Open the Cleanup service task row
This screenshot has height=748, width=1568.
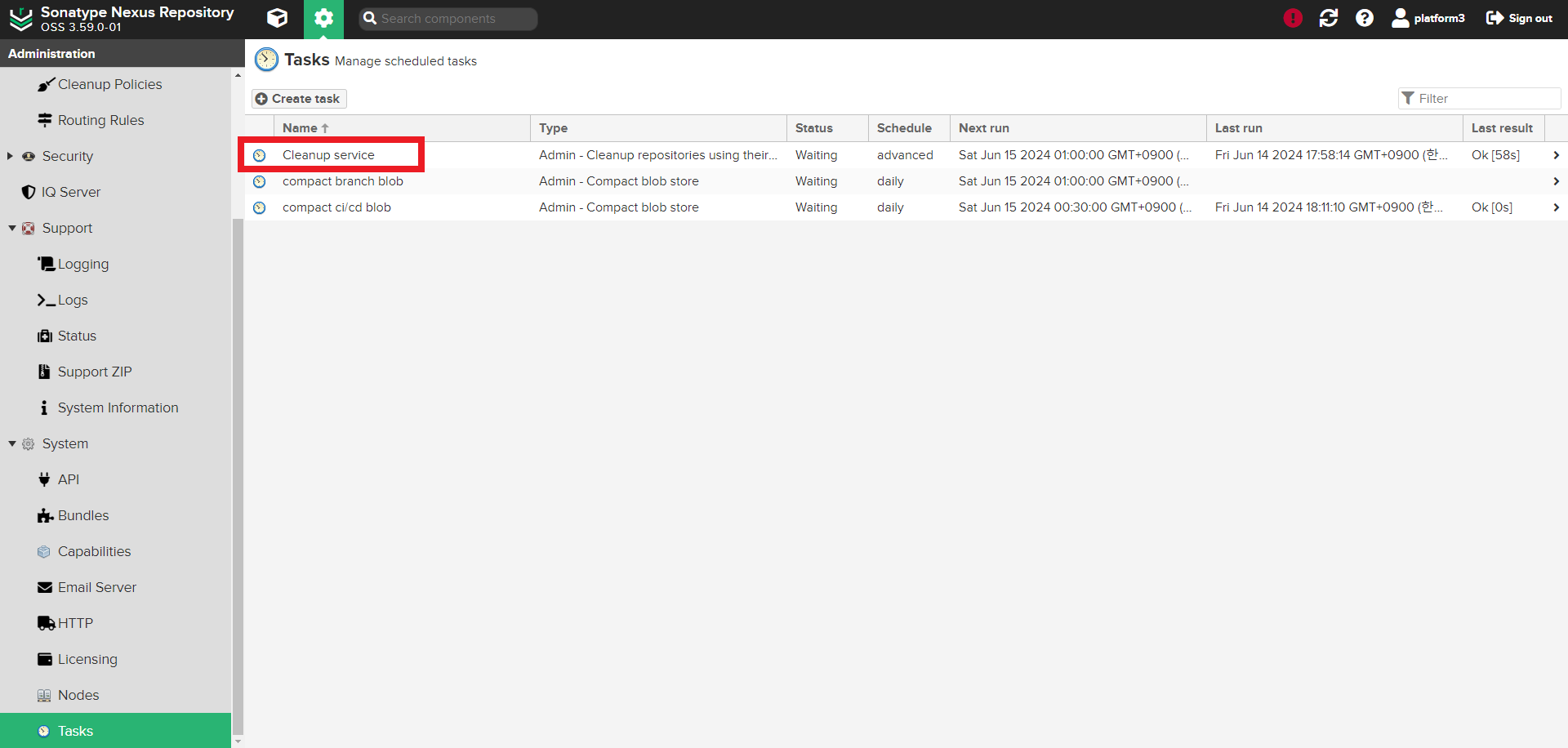(906, 155)
